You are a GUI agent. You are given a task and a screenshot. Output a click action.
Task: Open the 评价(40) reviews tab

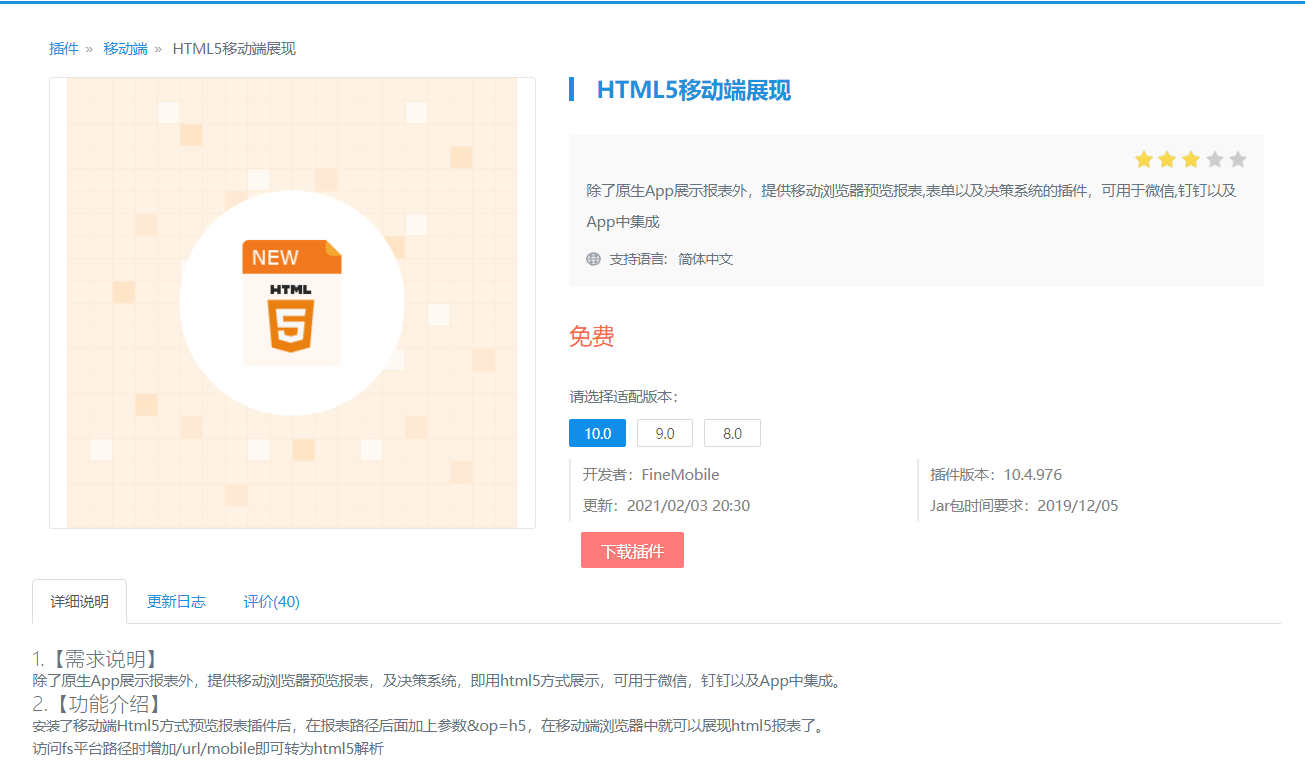[271, 601]
